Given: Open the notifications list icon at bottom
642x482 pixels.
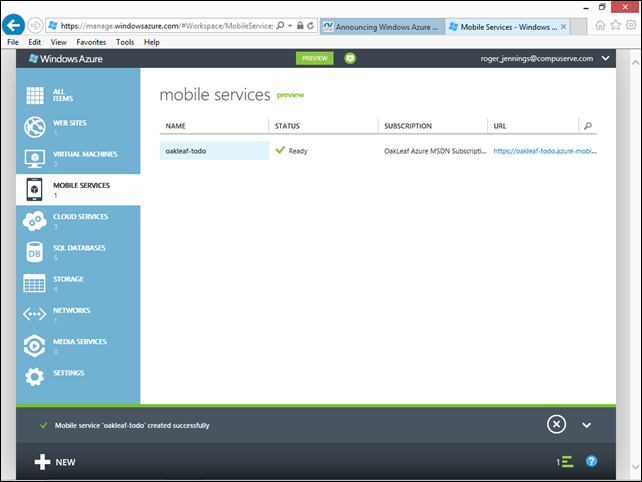Looking at the screenshot, I should click(x=565, y=462).
